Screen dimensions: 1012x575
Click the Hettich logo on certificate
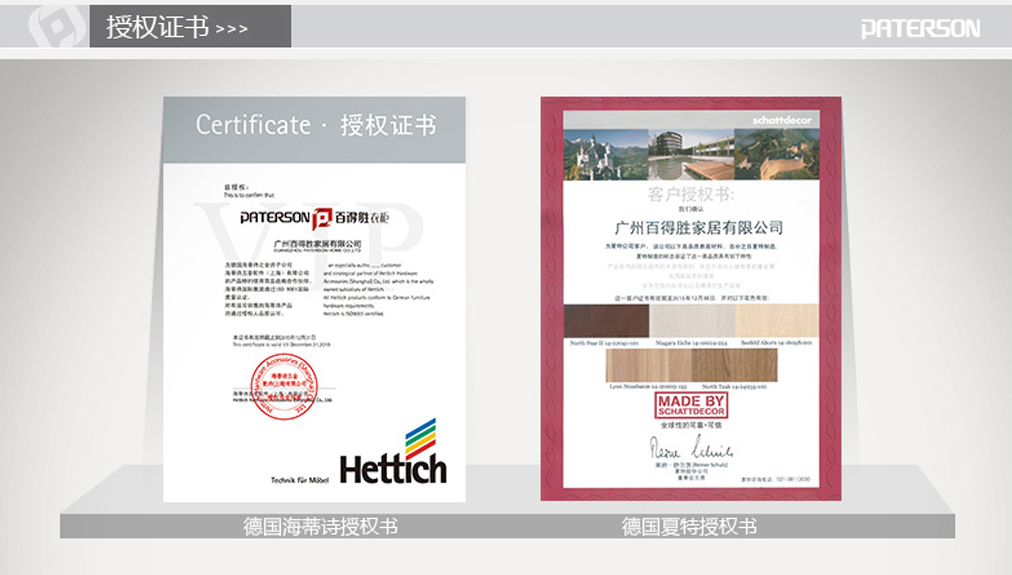[x=393, y=452]
